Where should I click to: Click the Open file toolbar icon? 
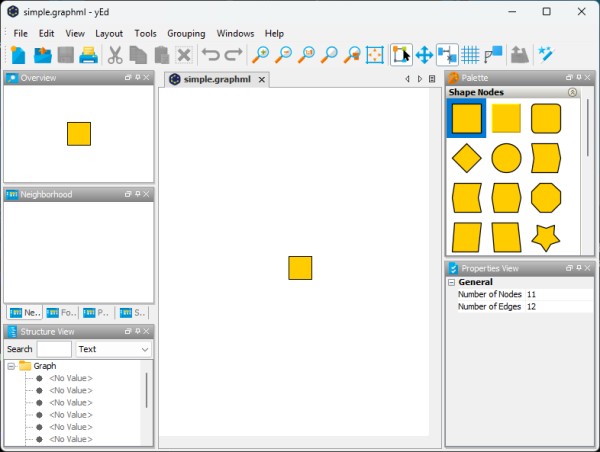point(42,55)
